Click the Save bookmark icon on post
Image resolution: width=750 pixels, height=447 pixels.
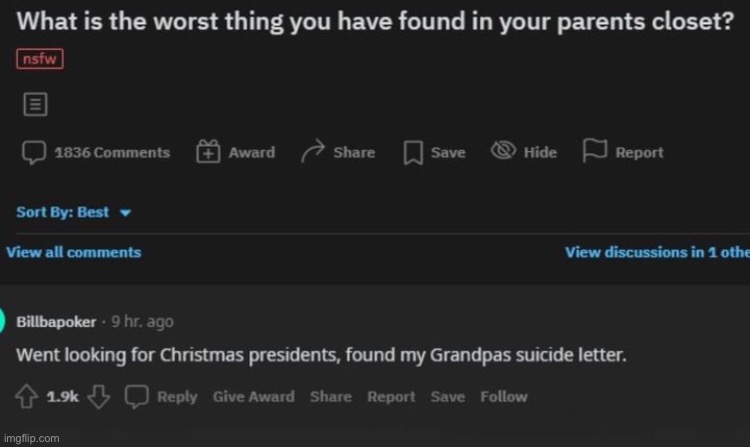(412, 152)
